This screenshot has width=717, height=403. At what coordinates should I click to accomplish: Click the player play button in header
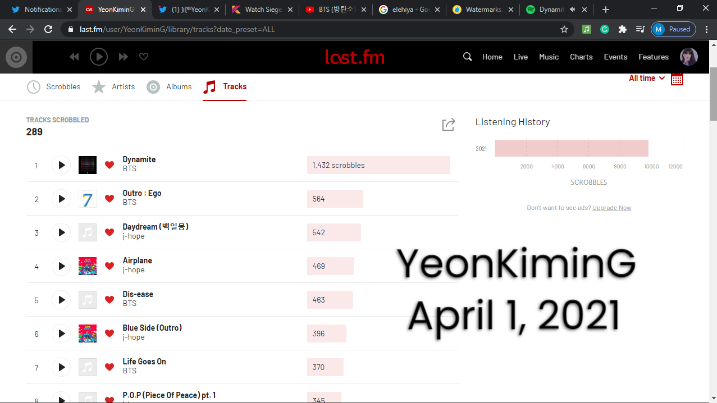(99, 57)
